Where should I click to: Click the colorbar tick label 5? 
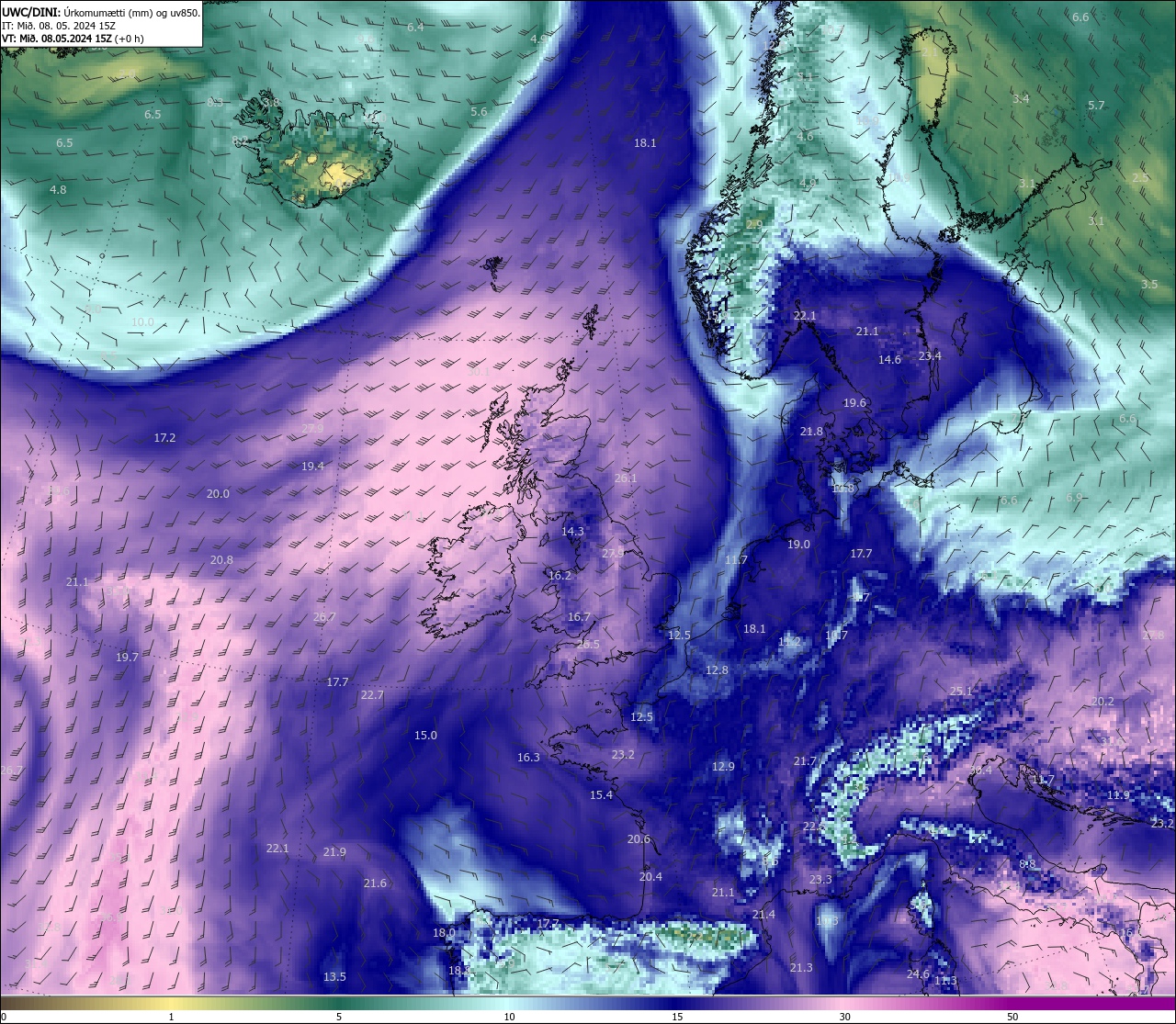[x=339, y=1017]
